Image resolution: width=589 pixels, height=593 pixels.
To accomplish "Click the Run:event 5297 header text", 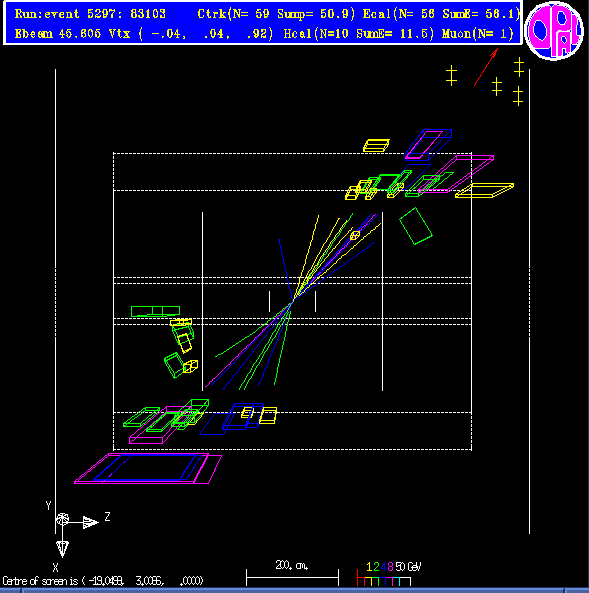I will (90, 14).
